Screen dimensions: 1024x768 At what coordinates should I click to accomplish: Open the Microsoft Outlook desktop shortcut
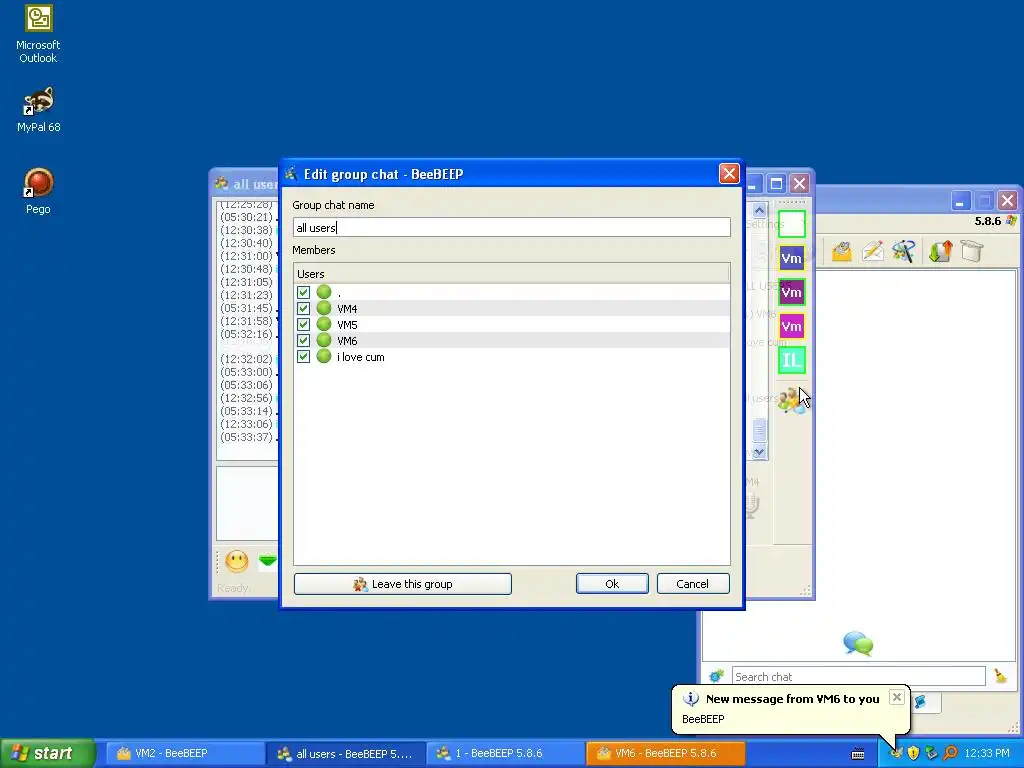point(38,34)
